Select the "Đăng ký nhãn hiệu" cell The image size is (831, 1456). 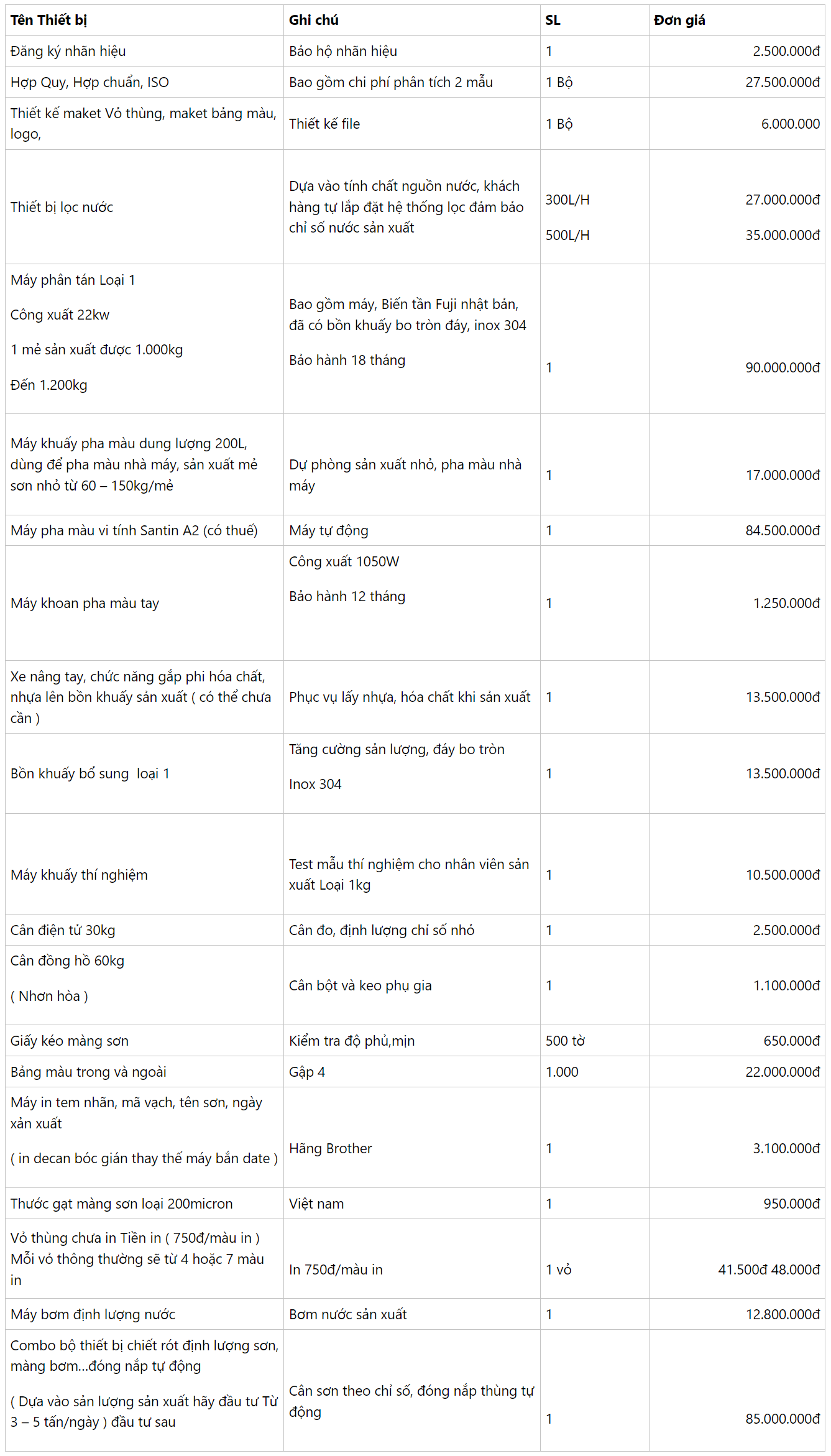click(68, 52)
